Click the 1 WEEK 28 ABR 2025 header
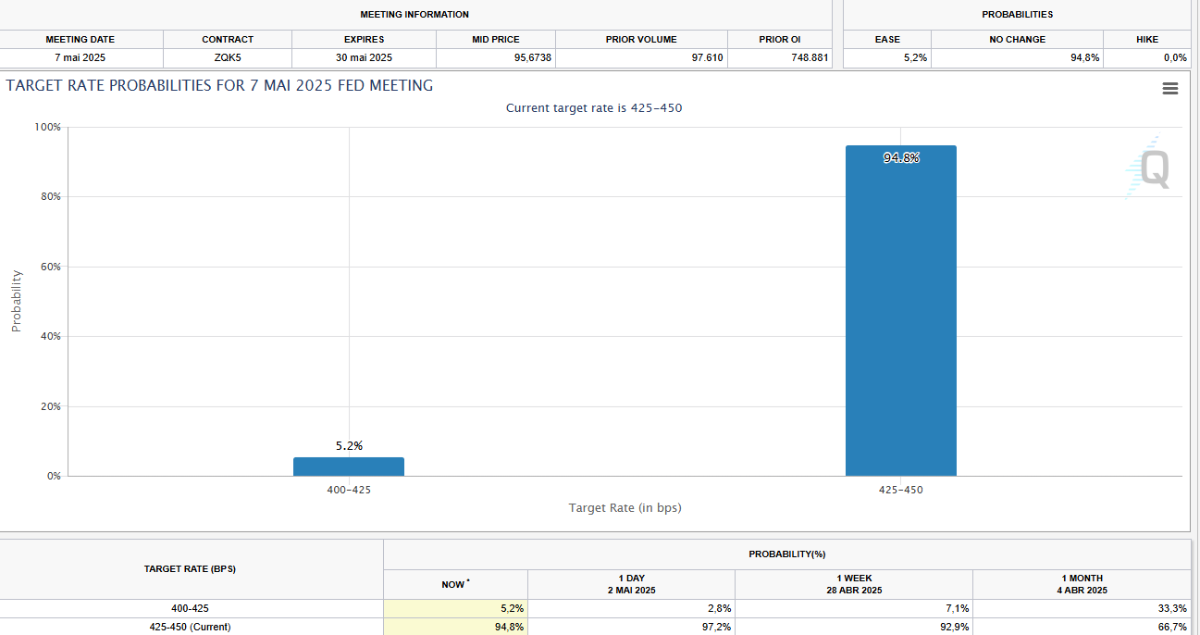This screenshot has height=635, width=1200. pos(853,584)
